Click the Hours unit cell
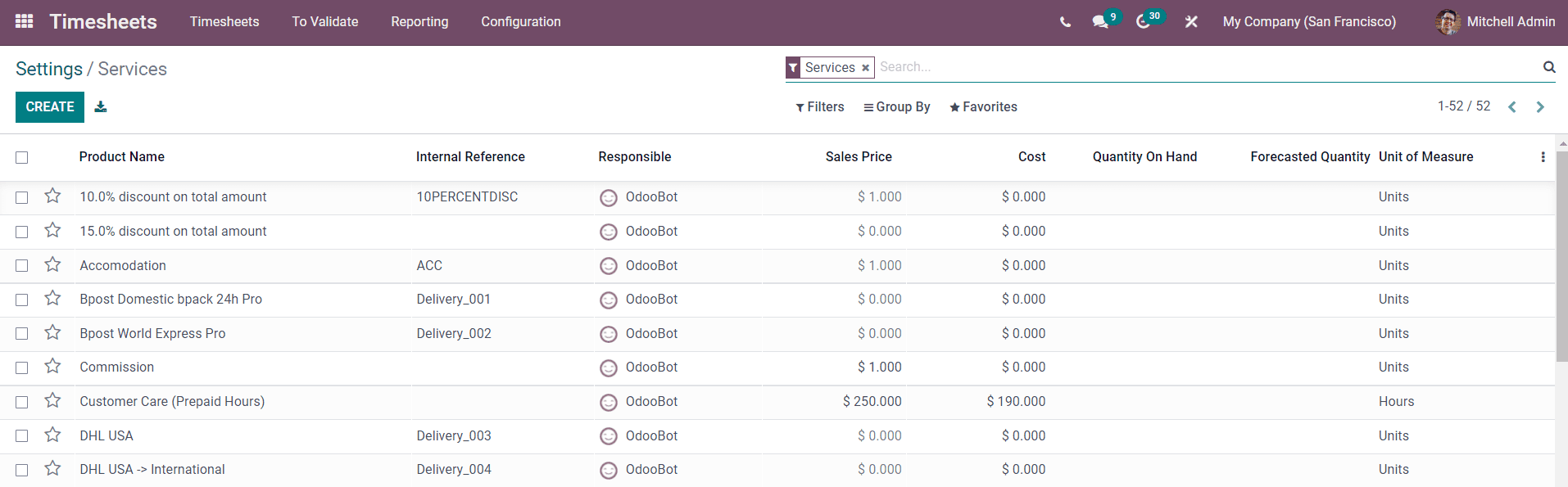The image size is (1568, 487). pyautogui.click(x=1396, y=402)
